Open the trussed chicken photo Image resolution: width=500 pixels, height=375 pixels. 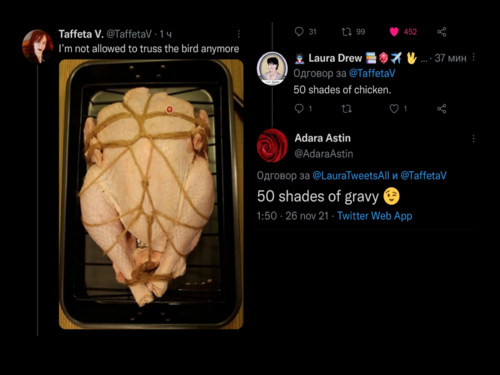point(151,194)
